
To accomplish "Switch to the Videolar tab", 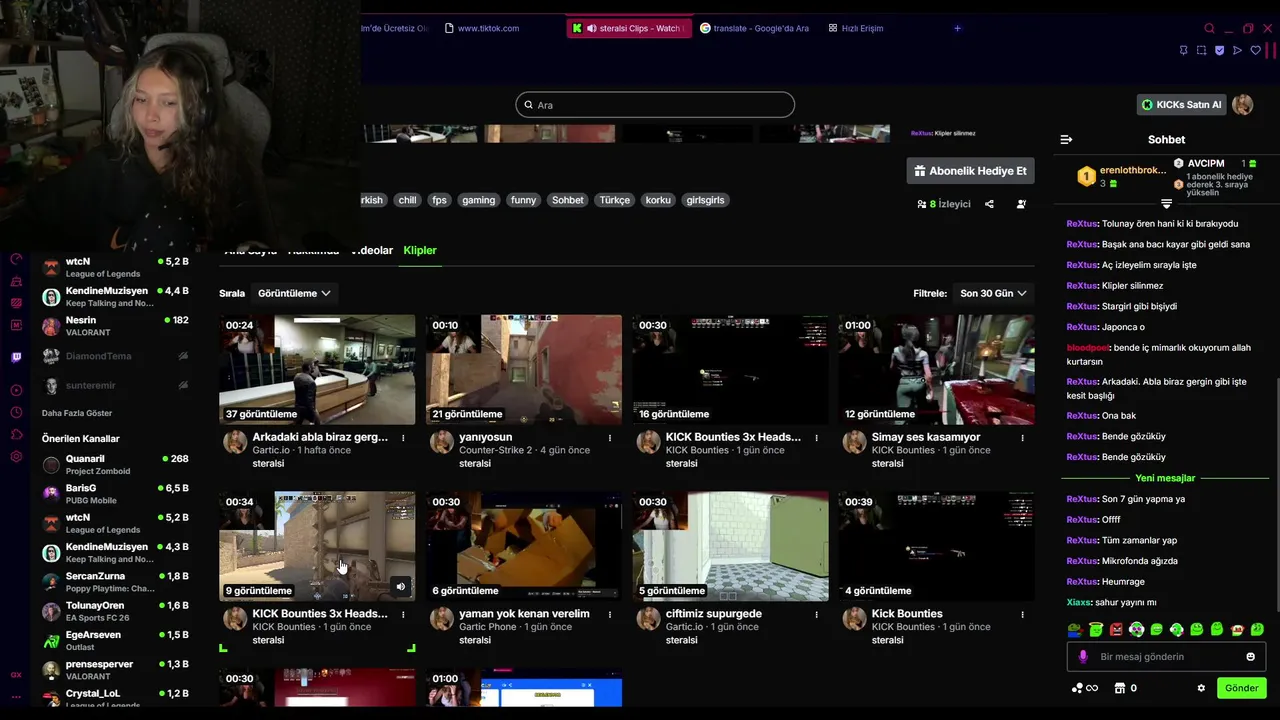I will [372, 250].
